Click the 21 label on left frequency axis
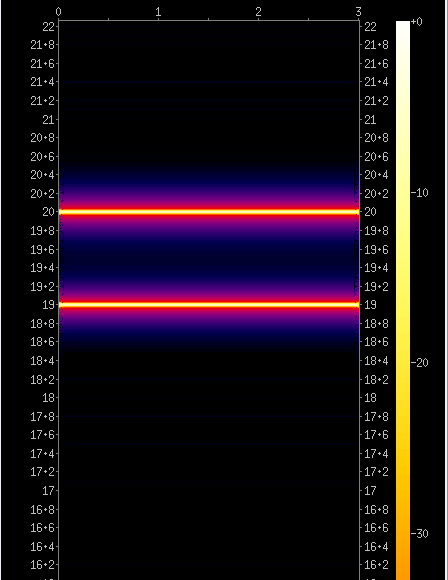This screenshot has height=580, width=448. (x=48, y=119)
